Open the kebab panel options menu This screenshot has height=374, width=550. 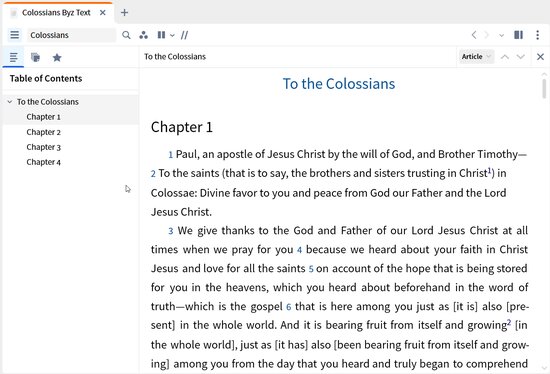point(537,35)
